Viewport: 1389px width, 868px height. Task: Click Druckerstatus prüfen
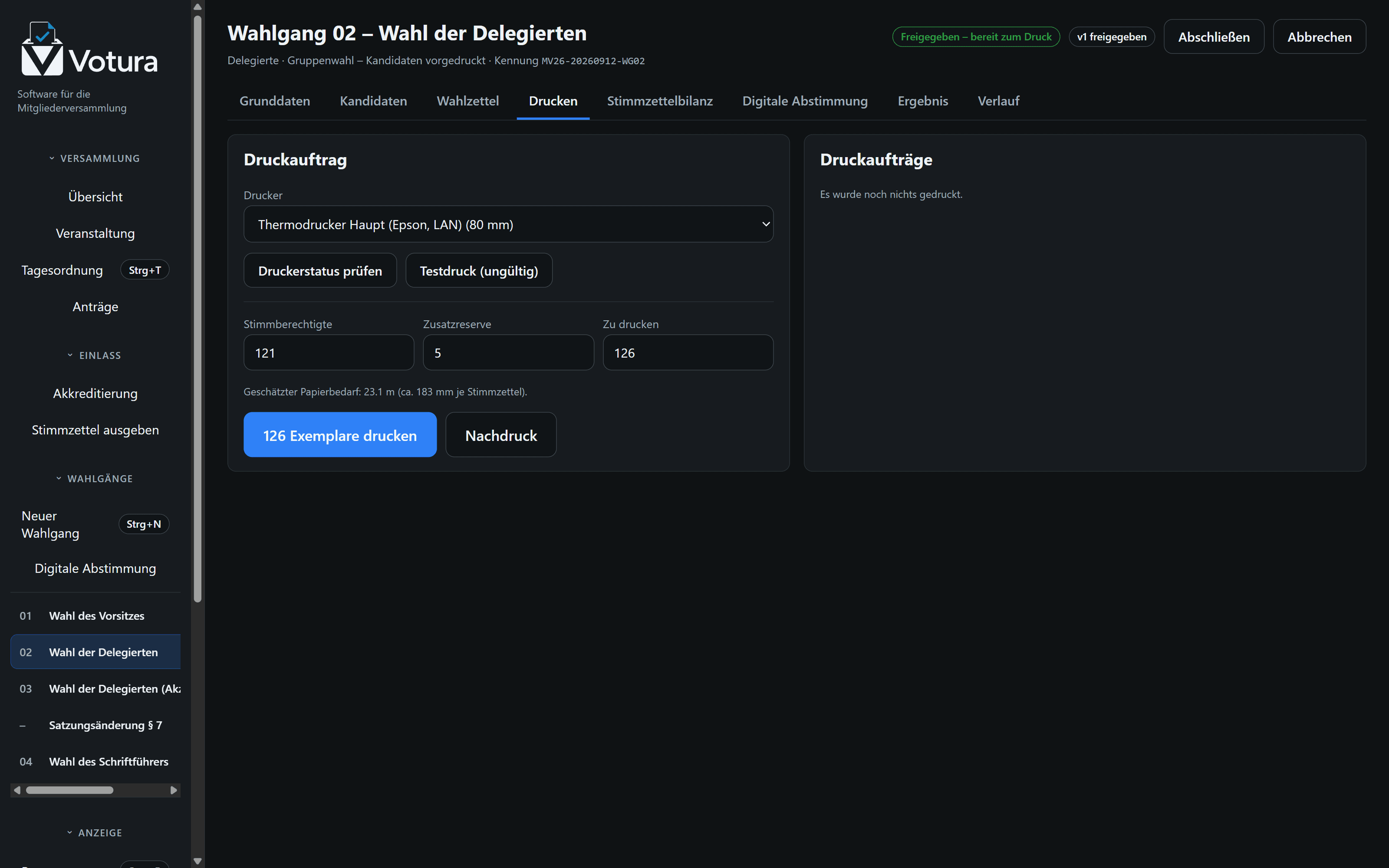coord(320,270)
